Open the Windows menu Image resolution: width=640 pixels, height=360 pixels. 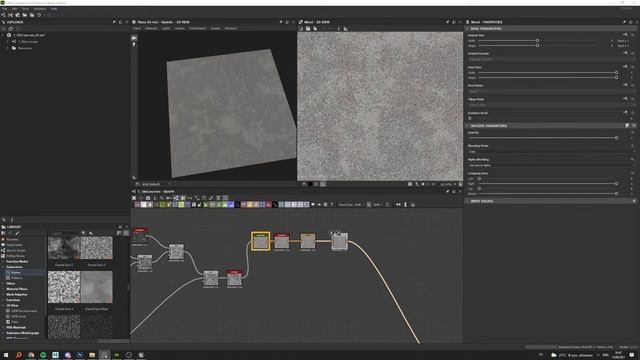coord(40,9)
